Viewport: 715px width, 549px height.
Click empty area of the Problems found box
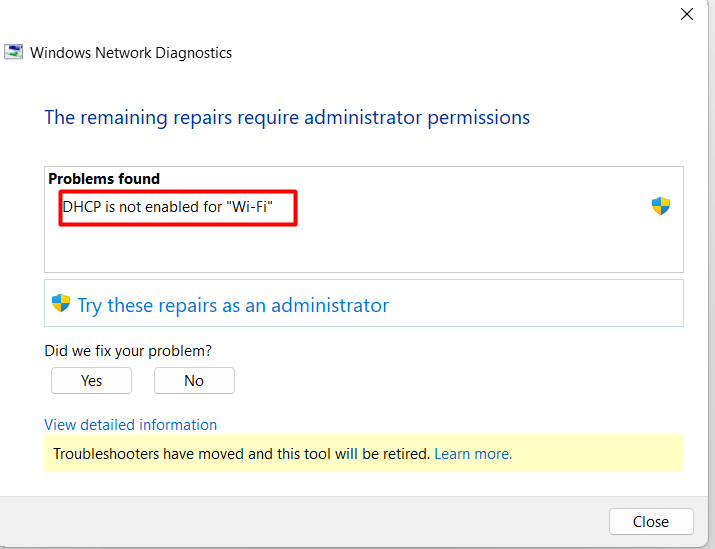coord(363,249)
